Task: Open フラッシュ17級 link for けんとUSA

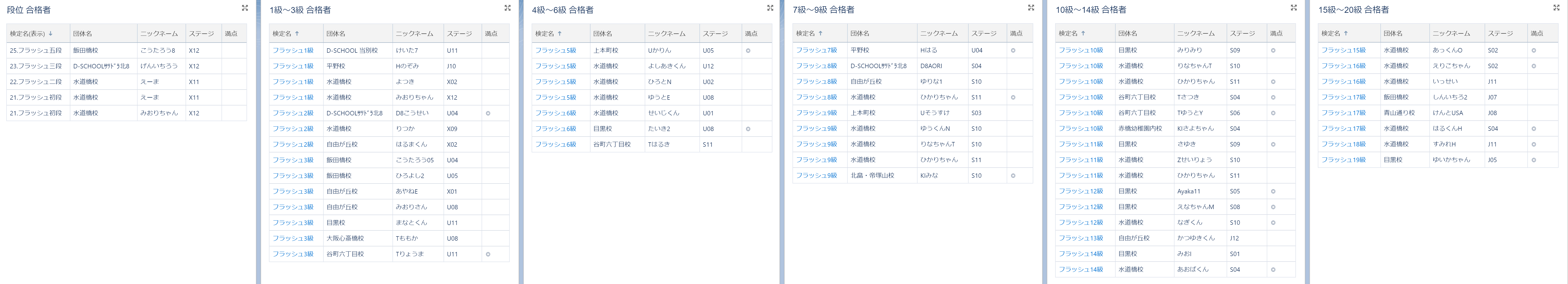Action: (1343, 113)
